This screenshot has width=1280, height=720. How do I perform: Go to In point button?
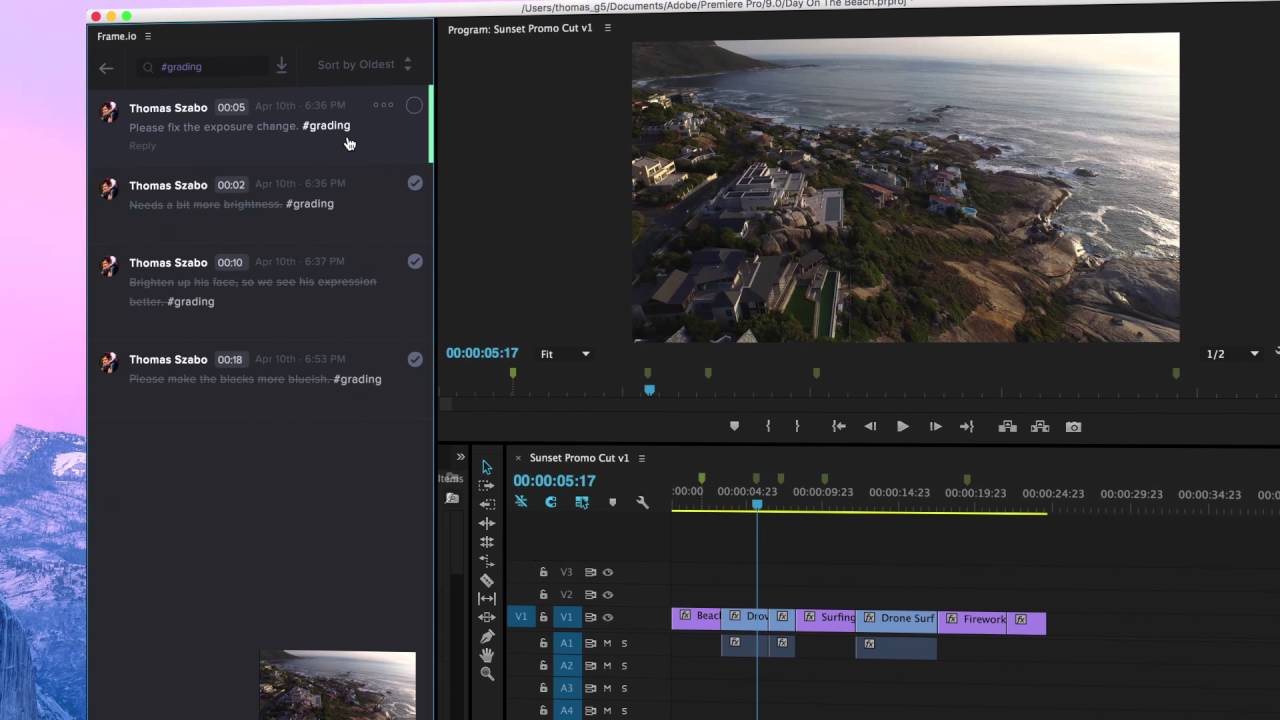click(x=839, y=426)
